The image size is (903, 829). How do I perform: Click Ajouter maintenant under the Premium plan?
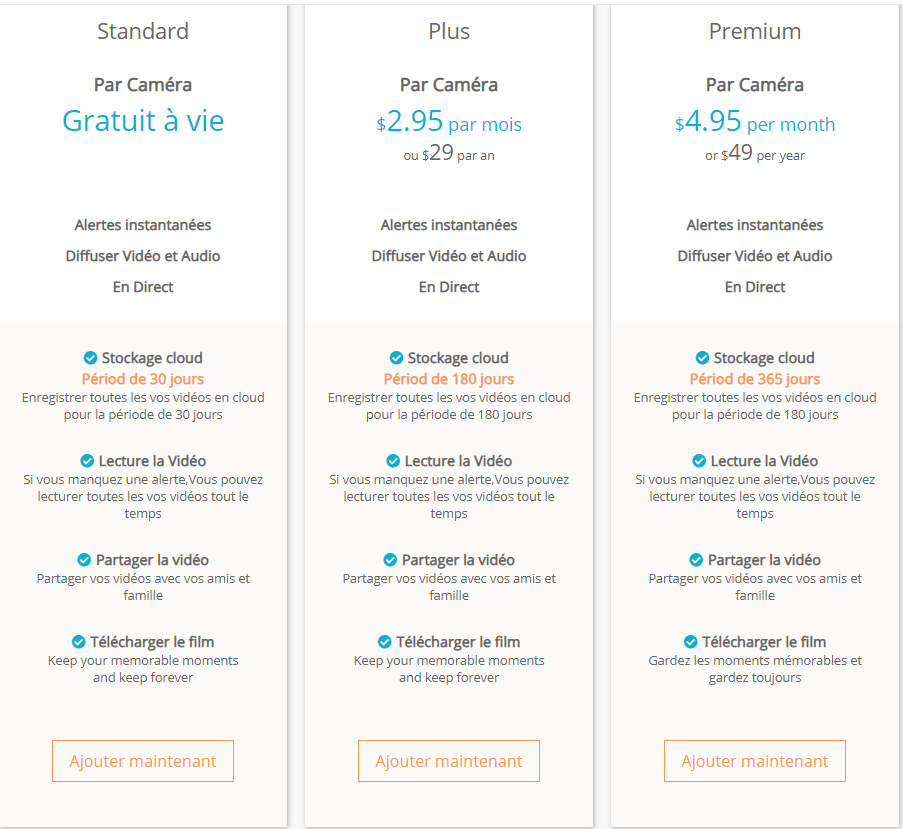754,761
